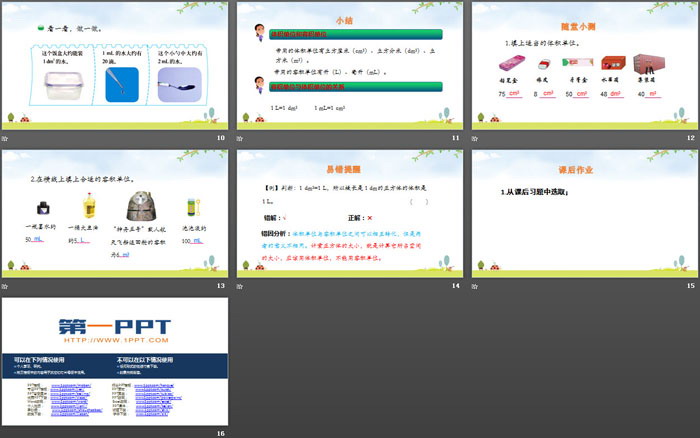Image resolution: width=700 pixels, height=438 pixels.
Task: Click the slide number 16 label
Action: (x=220, y=432)
